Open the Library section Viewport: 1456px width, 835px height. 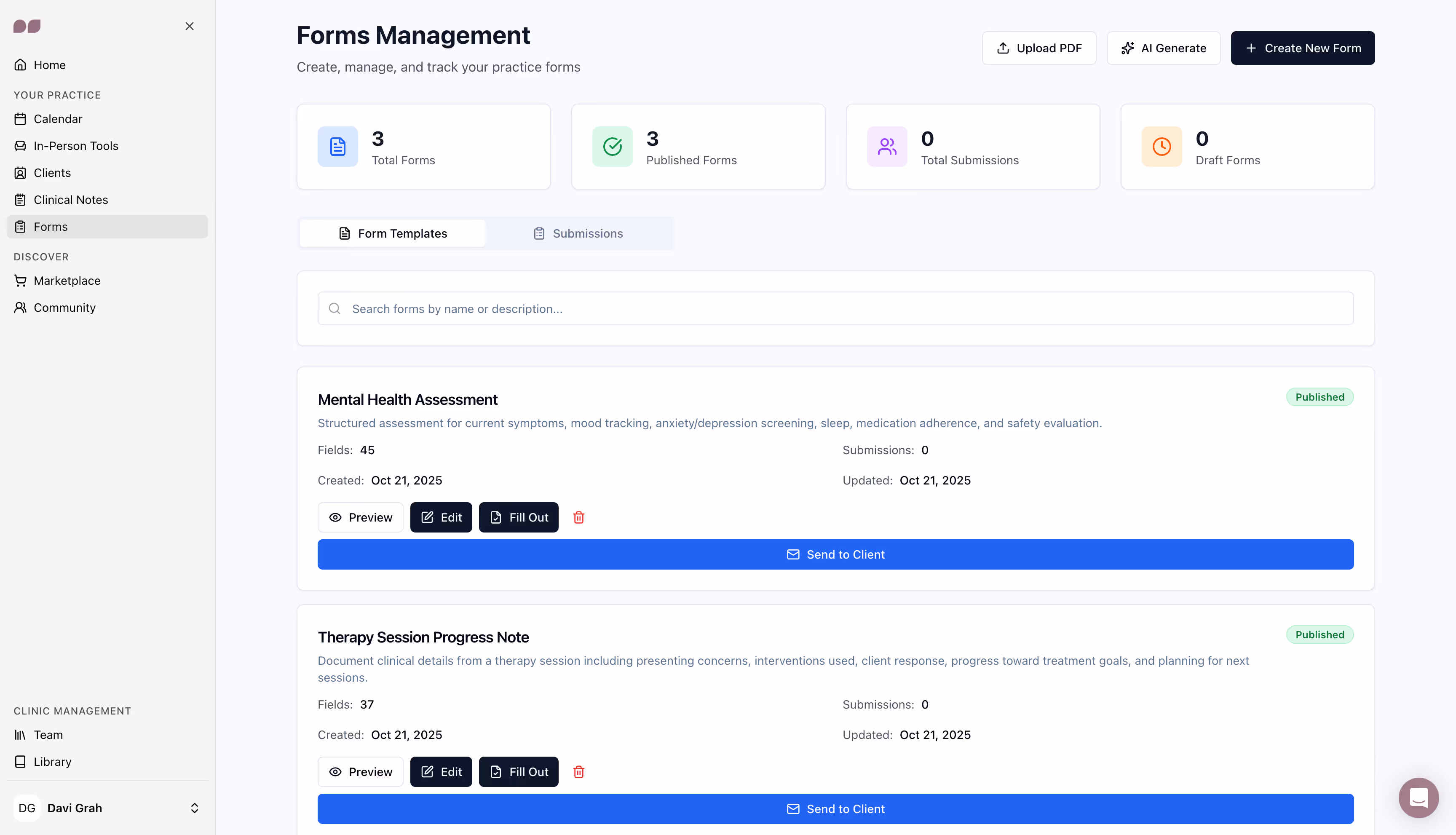tap(52, 762)
